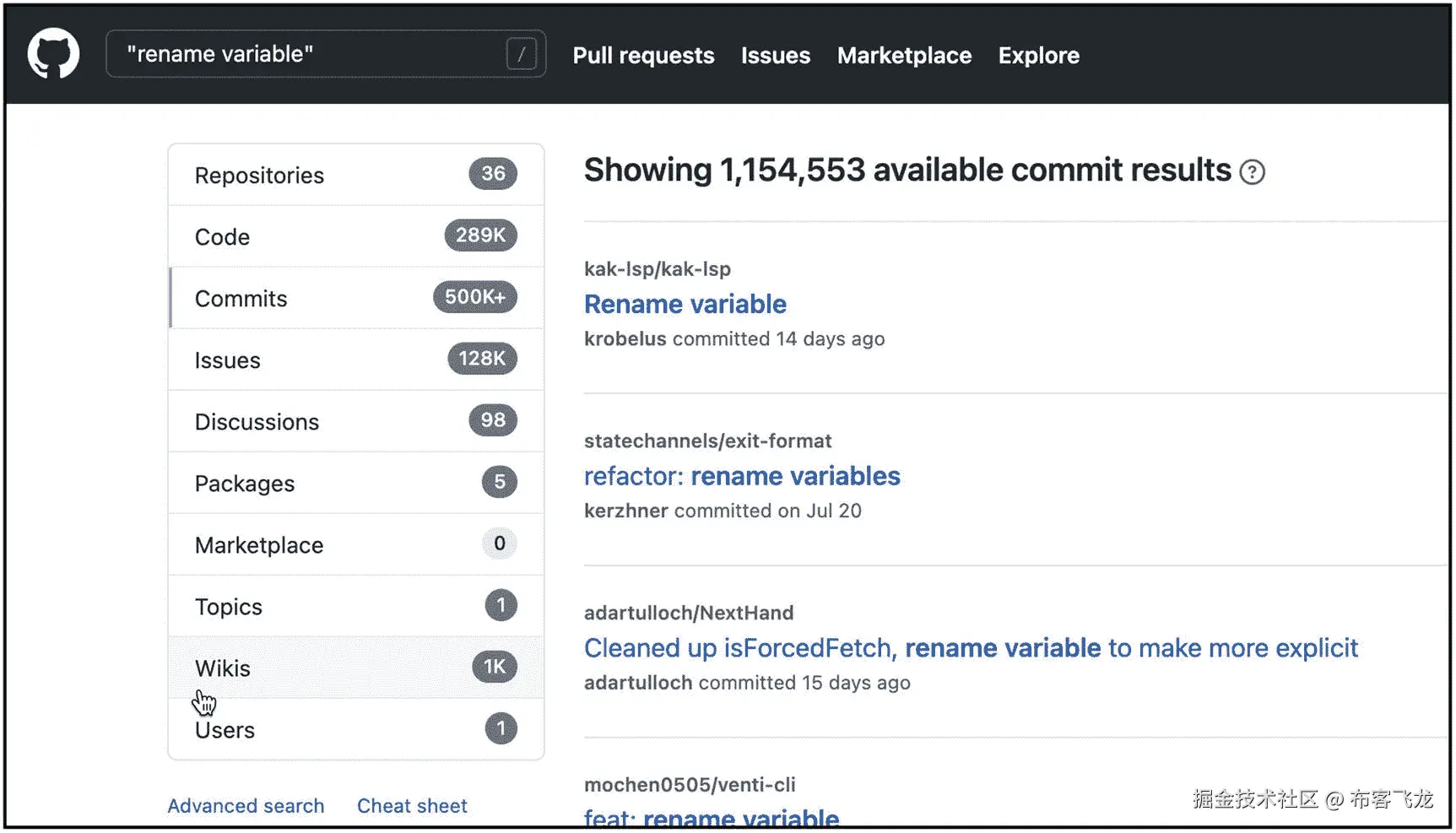Go to Issues in top navigation

click(775, 56)
